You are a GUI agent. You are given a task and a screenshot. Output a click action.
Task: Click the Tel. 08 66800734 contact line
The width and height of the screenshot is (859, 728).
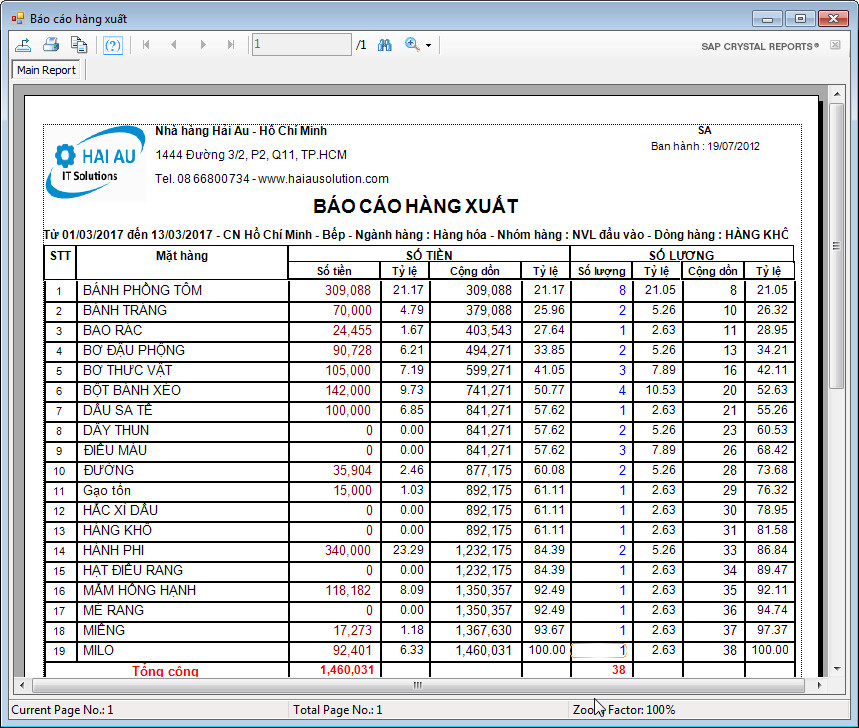click(272, 179)
